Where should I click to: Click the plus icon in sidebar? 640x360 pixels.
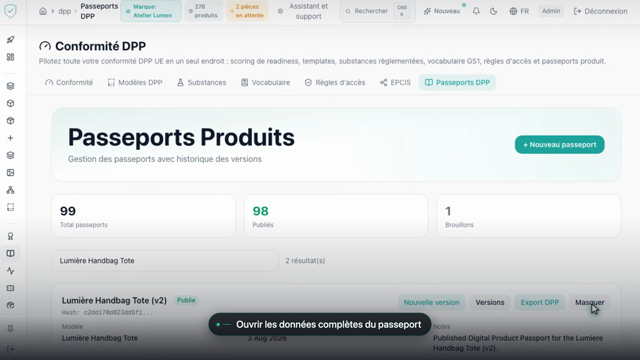click(x=11, y=138)
